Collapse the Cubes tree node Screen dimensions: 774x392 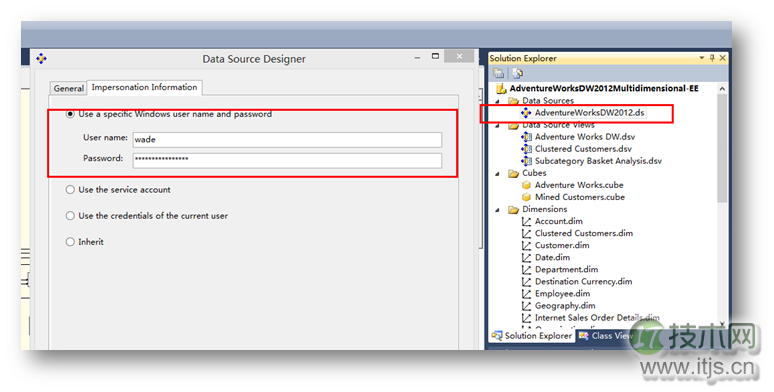pyautogui.click(x=498, y=174)
